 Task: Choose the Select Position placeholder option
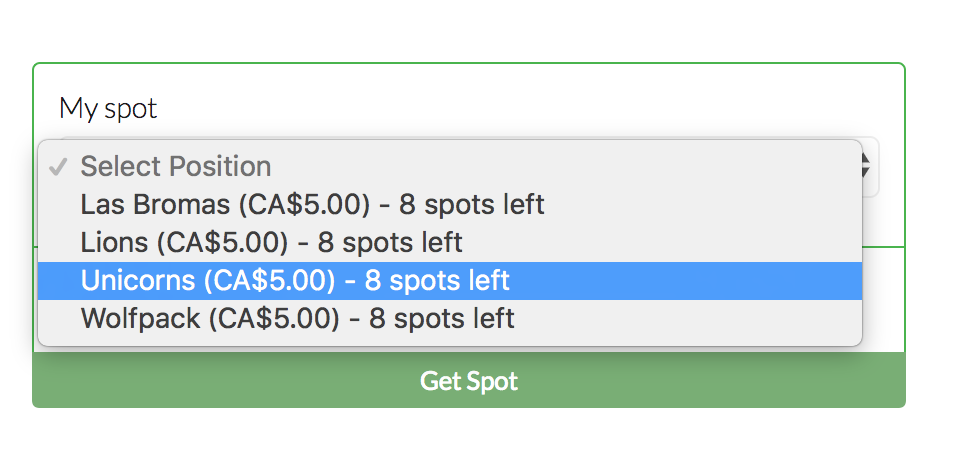[x=450, y=167]
